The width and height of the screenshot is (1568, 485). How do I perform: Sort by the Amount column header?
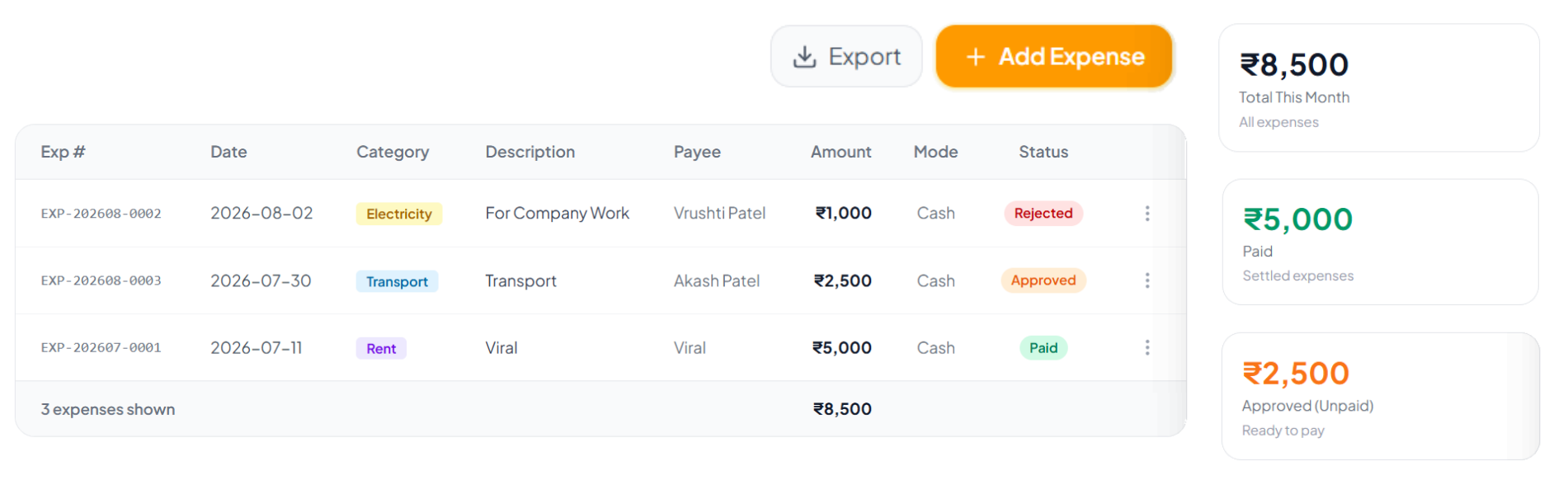click(841, 152)
